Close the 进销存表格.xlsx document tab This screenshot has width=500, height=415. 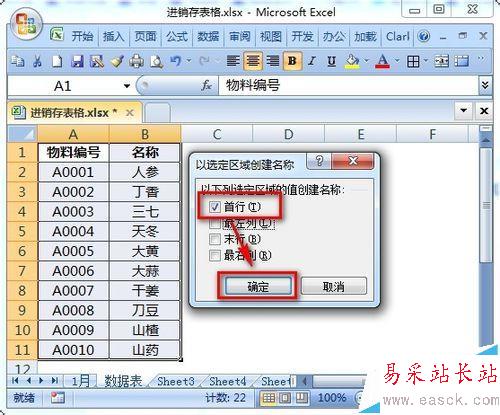pos(130,113)
